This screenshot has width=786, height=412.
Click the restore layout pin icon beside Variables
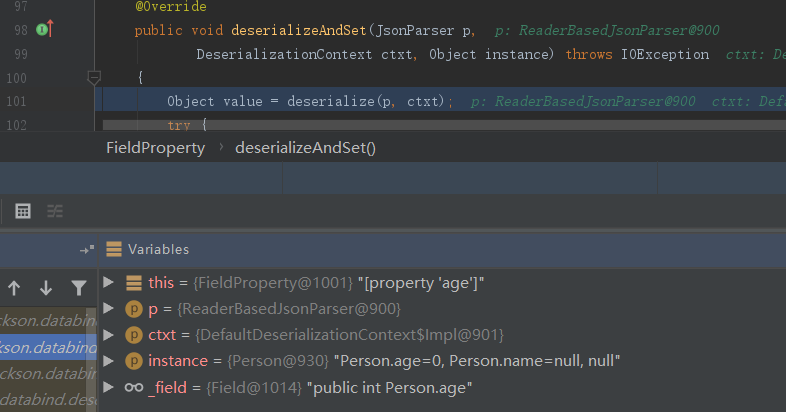[86, 249]
